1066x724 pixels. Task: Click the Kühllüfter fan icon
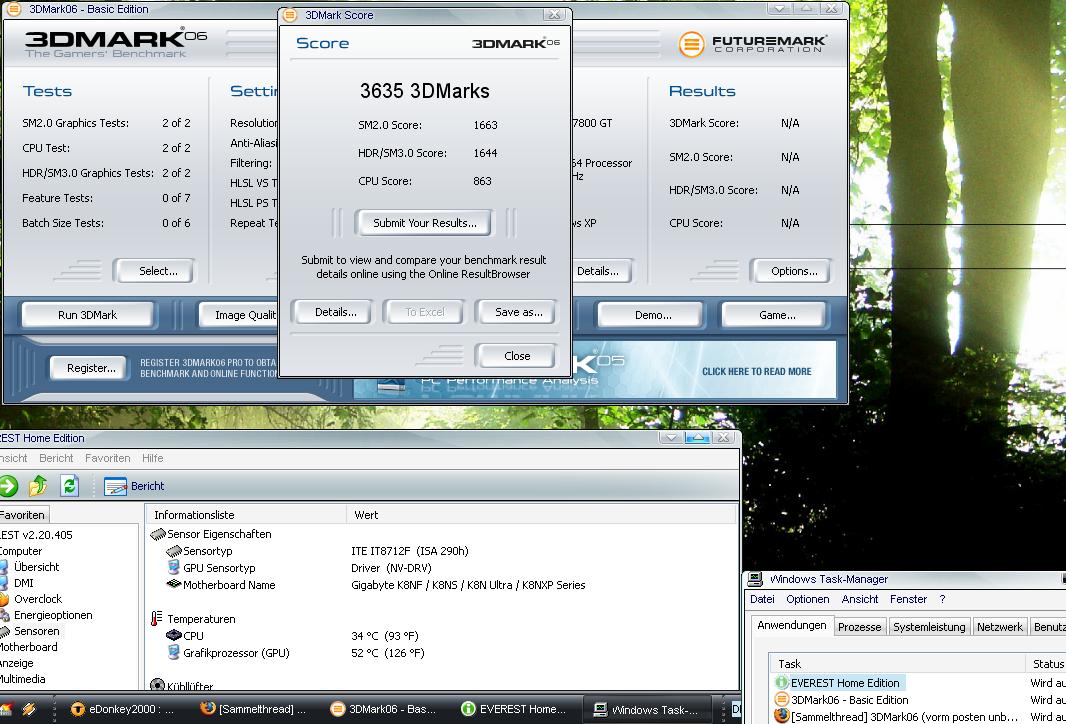[158, 685]
